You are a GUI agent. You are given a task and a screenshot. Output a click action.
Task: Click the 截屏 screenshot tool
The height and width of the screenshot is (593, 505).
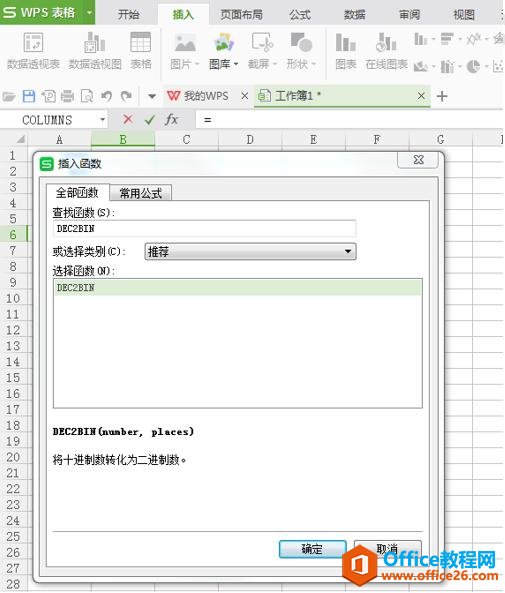(262, 51)
